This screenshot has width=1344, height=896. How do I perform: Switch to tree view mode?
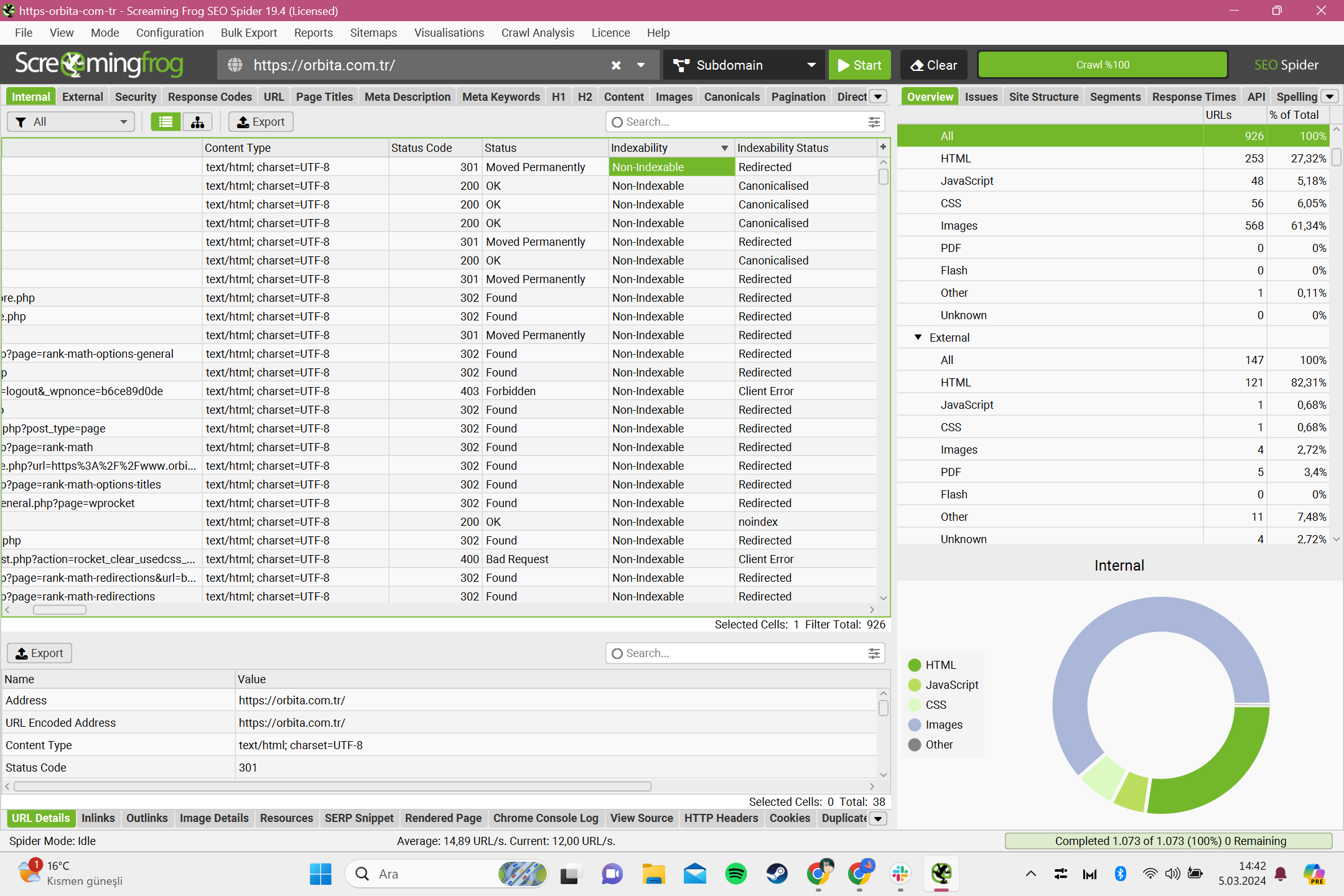[197, 122]
